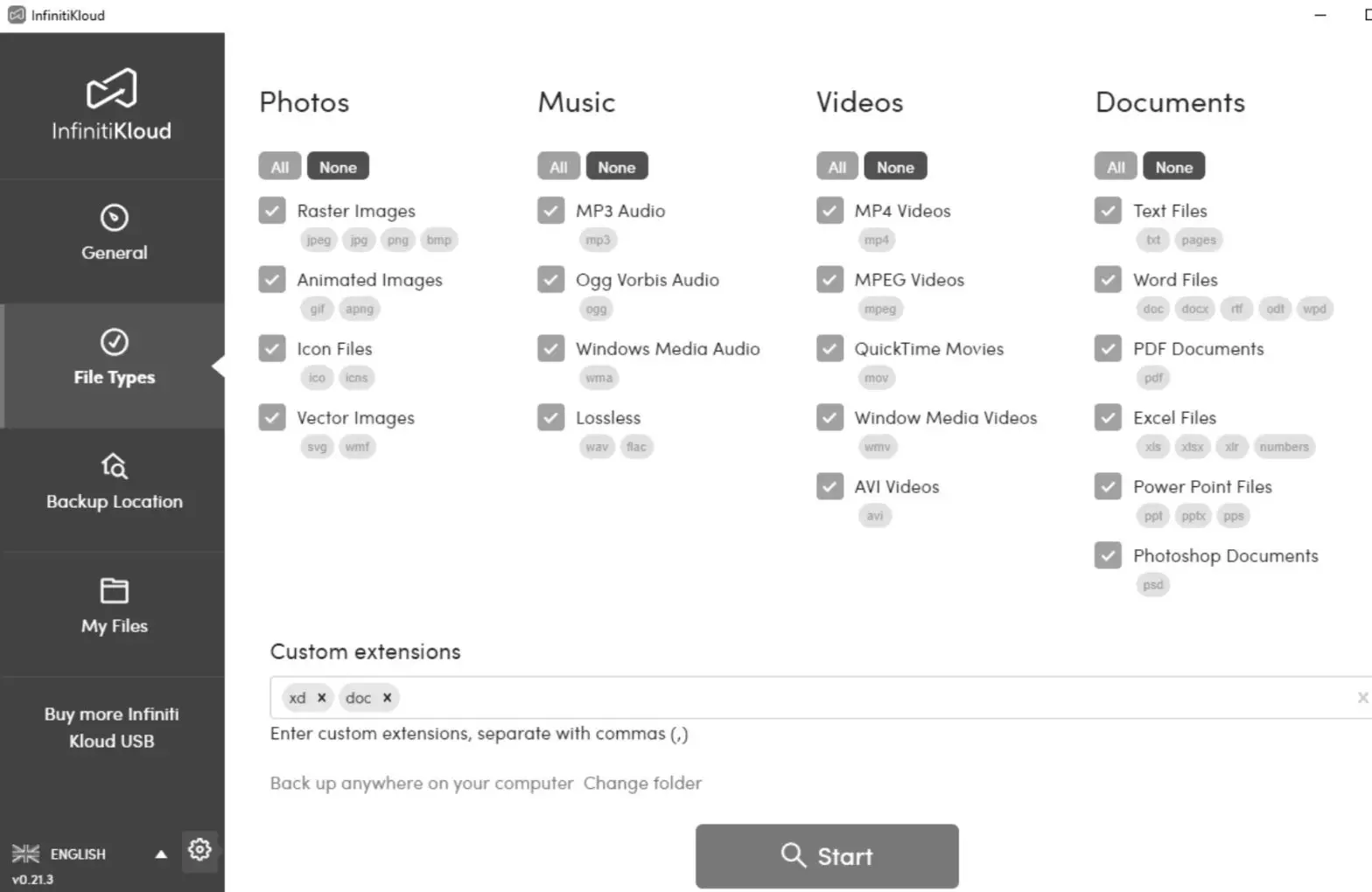Expand the English language selector arrow

click(x=161, y=854)
